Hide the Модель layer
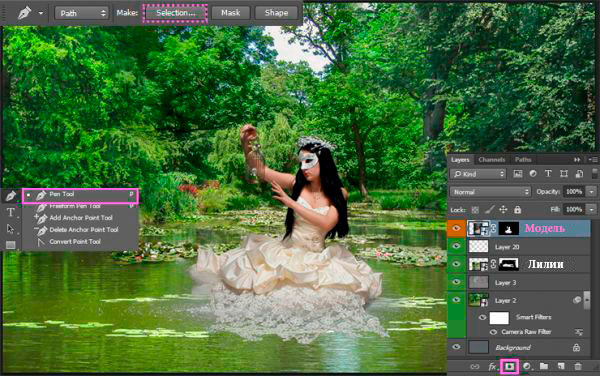600x376 pixels. click(x=456, y=228)
